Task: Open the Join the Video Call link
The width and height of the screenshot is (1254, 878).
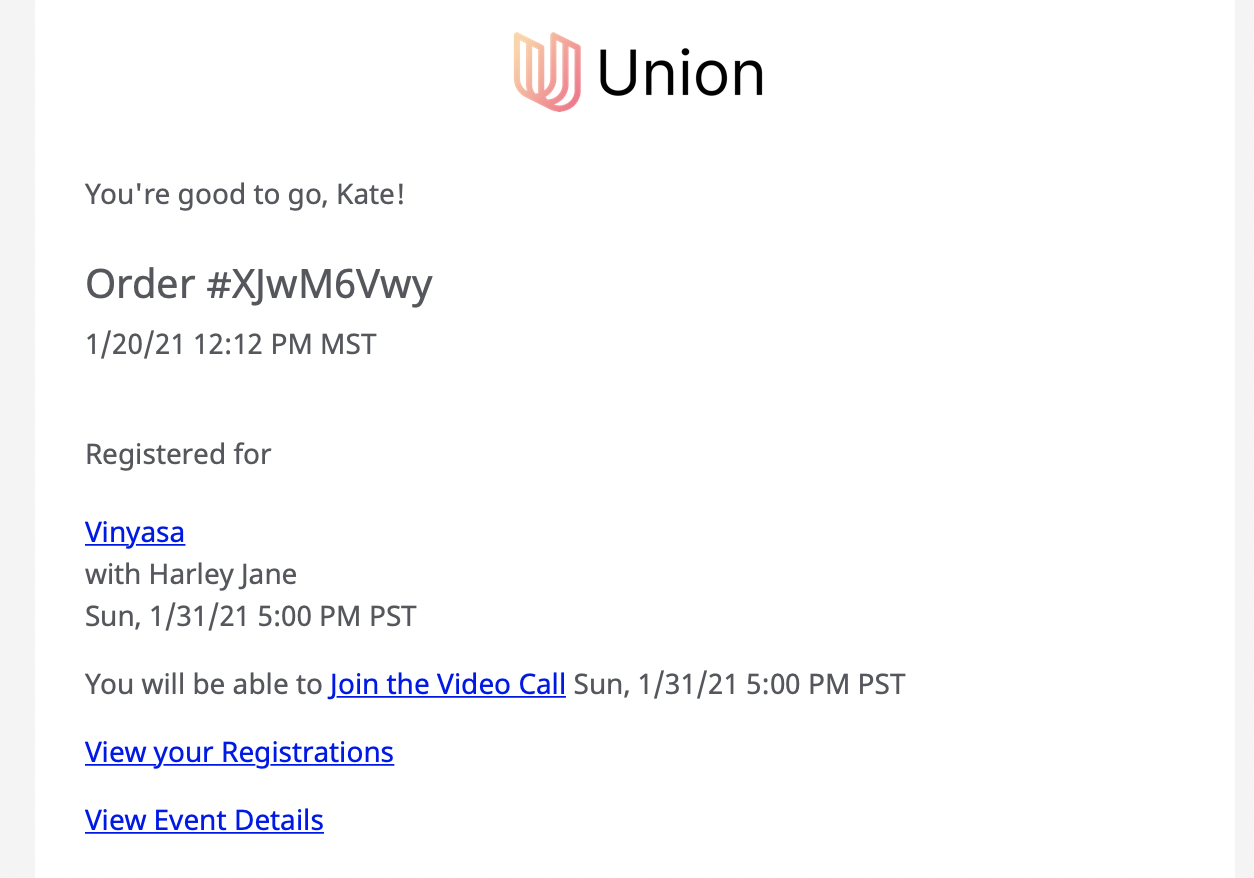Action: pos(447,684)
